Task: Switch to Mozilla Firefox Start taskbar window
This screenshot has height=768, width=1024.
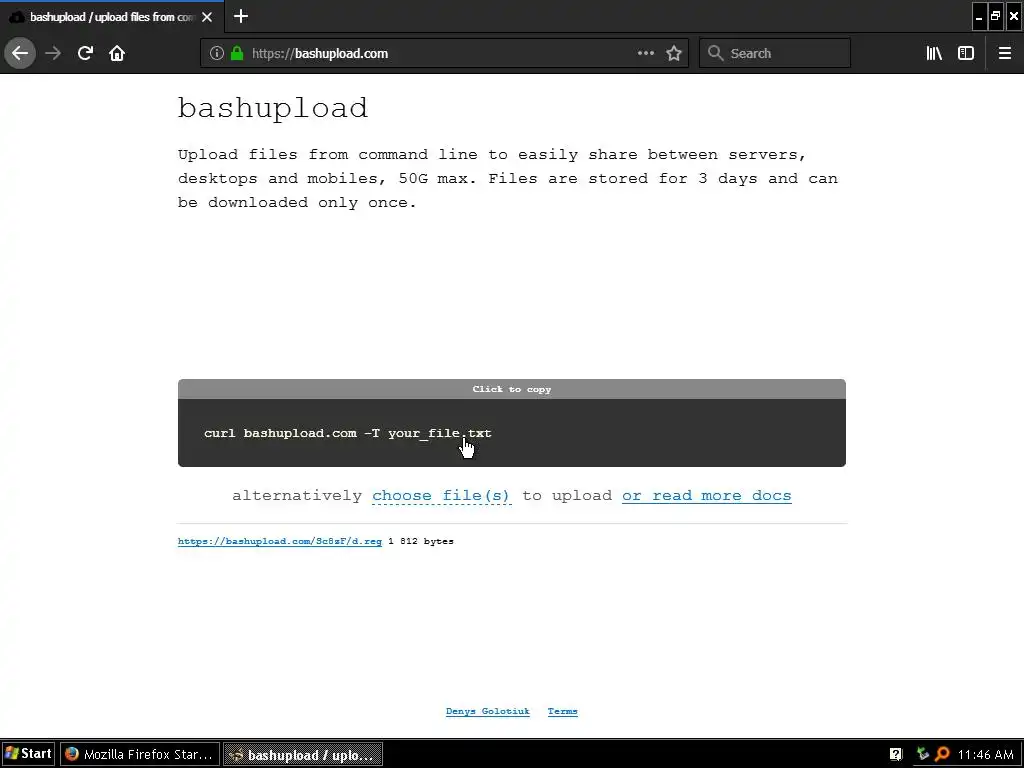Action: (x=140, y=754)
